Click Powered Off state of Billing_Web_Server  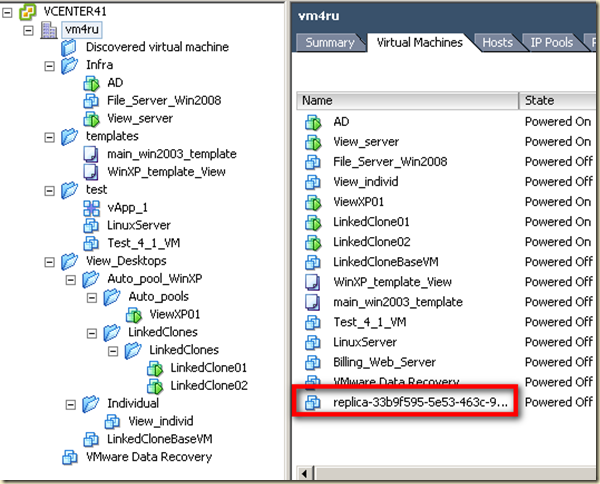tap(559, 362)
